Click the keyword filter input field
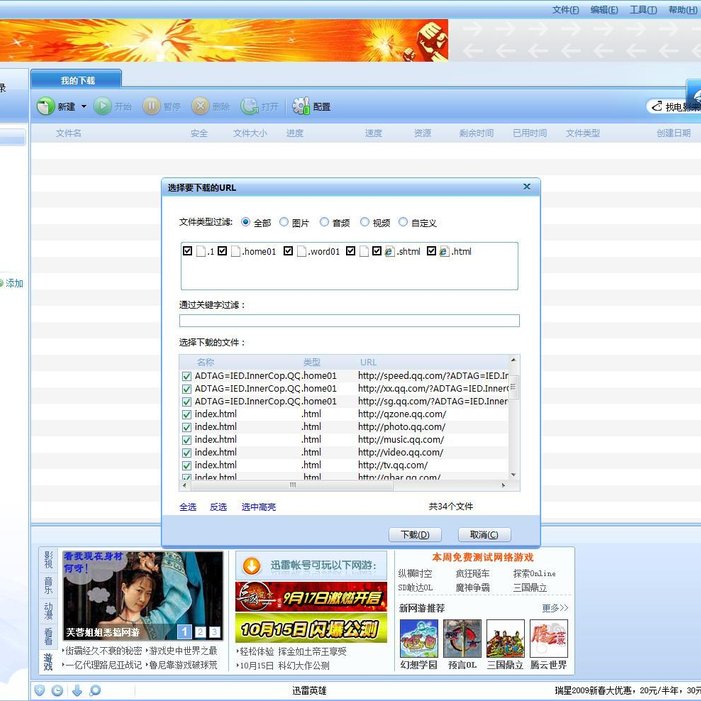Image resolution: width=701 pixels, height=701 pixels. 349,321
